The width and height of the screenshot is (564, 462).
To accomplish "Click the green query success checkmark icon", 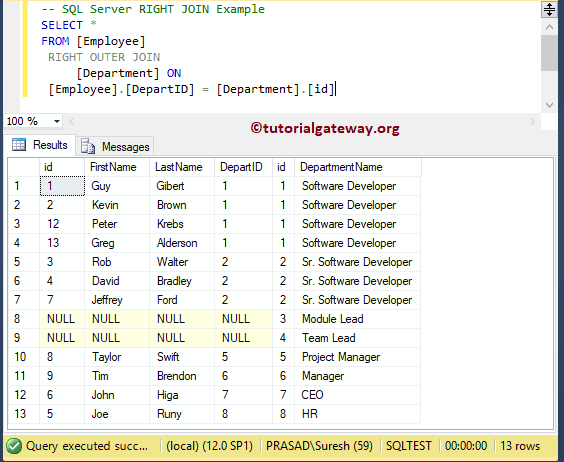I will (x=14, y=446).
